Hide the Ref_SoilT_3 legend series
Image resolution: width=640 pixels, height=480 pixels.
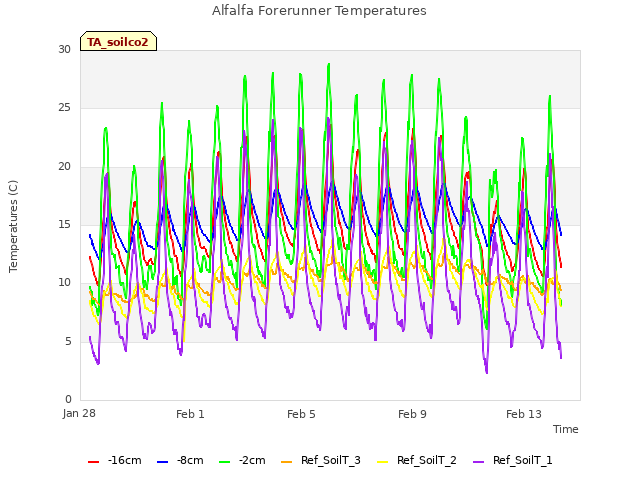click(x=321, y=460)
